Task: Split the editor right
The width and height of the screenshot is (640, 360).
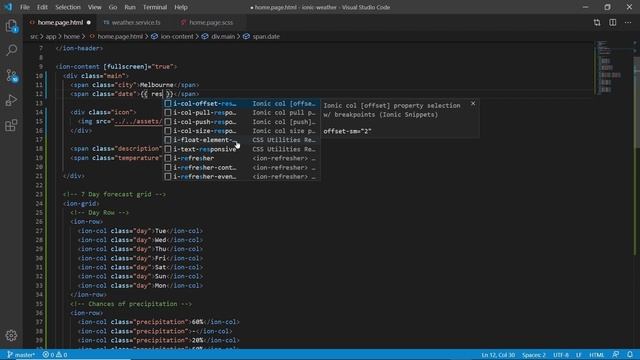Action: [613, 22]
